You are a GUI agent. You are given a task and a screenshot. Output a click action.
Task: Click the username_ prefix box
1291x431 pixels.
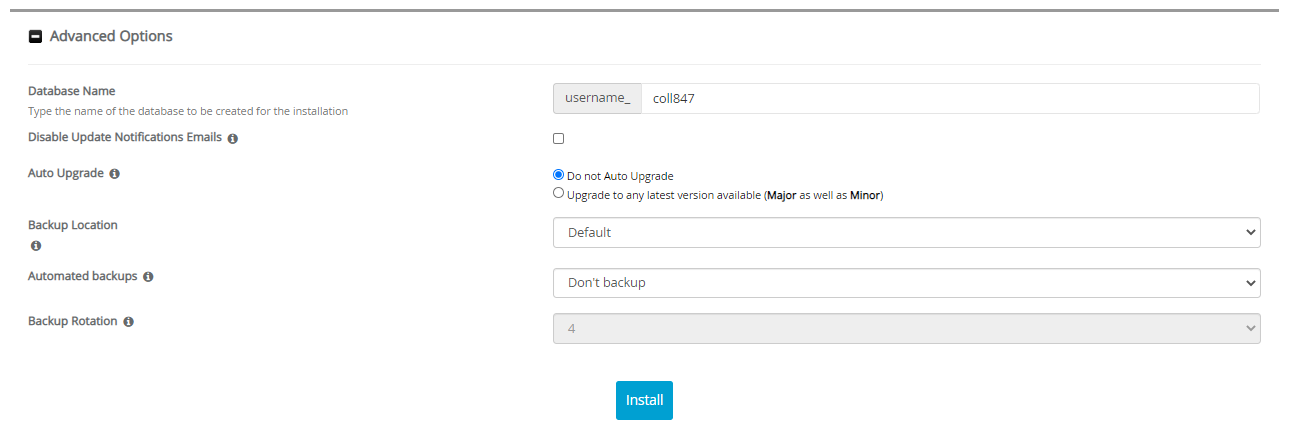point(597,98)
